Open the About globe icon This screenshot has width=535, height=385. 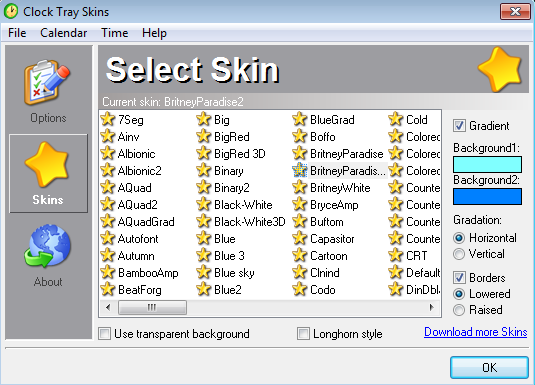(x=48, y=247)
